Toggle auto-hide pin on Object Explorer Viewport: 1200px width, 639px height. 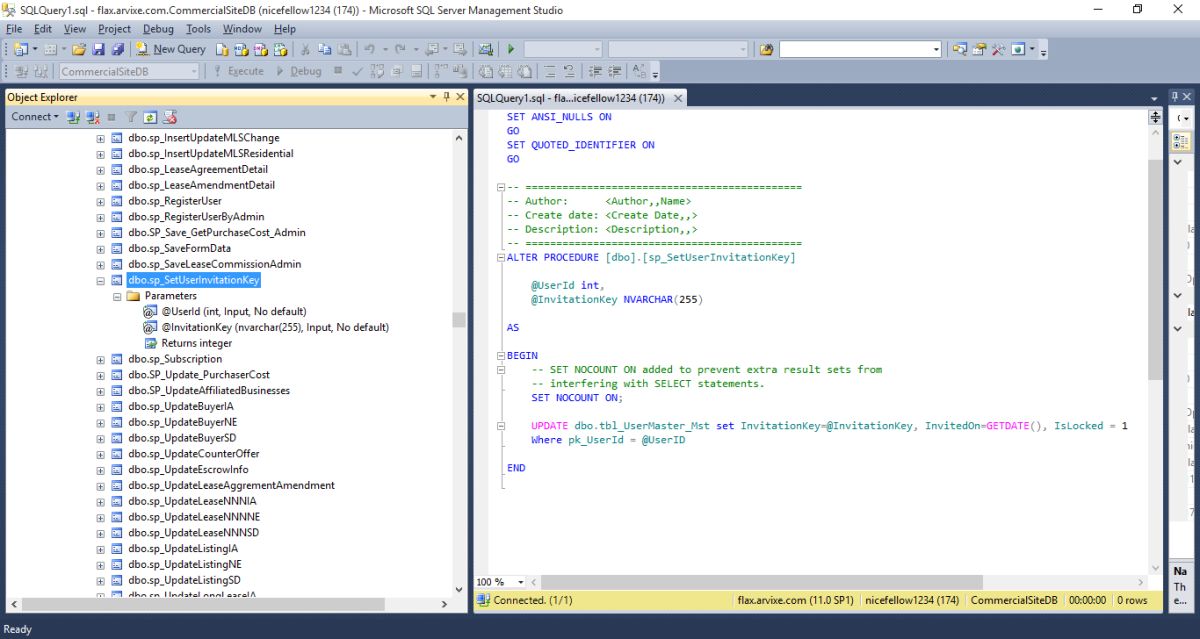[446, 97]
